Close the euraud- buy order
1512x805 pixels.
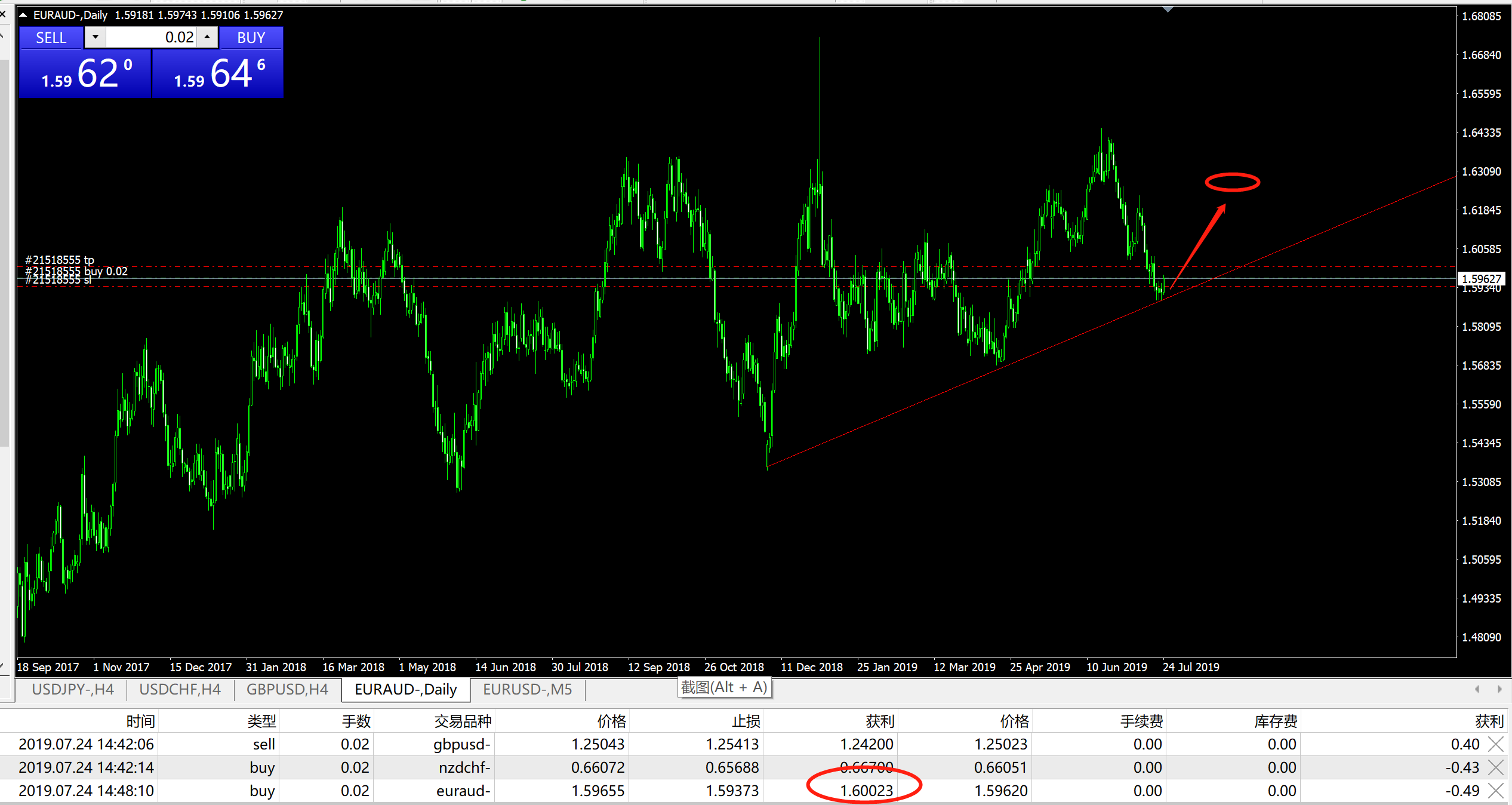(x=1496, y=791)
